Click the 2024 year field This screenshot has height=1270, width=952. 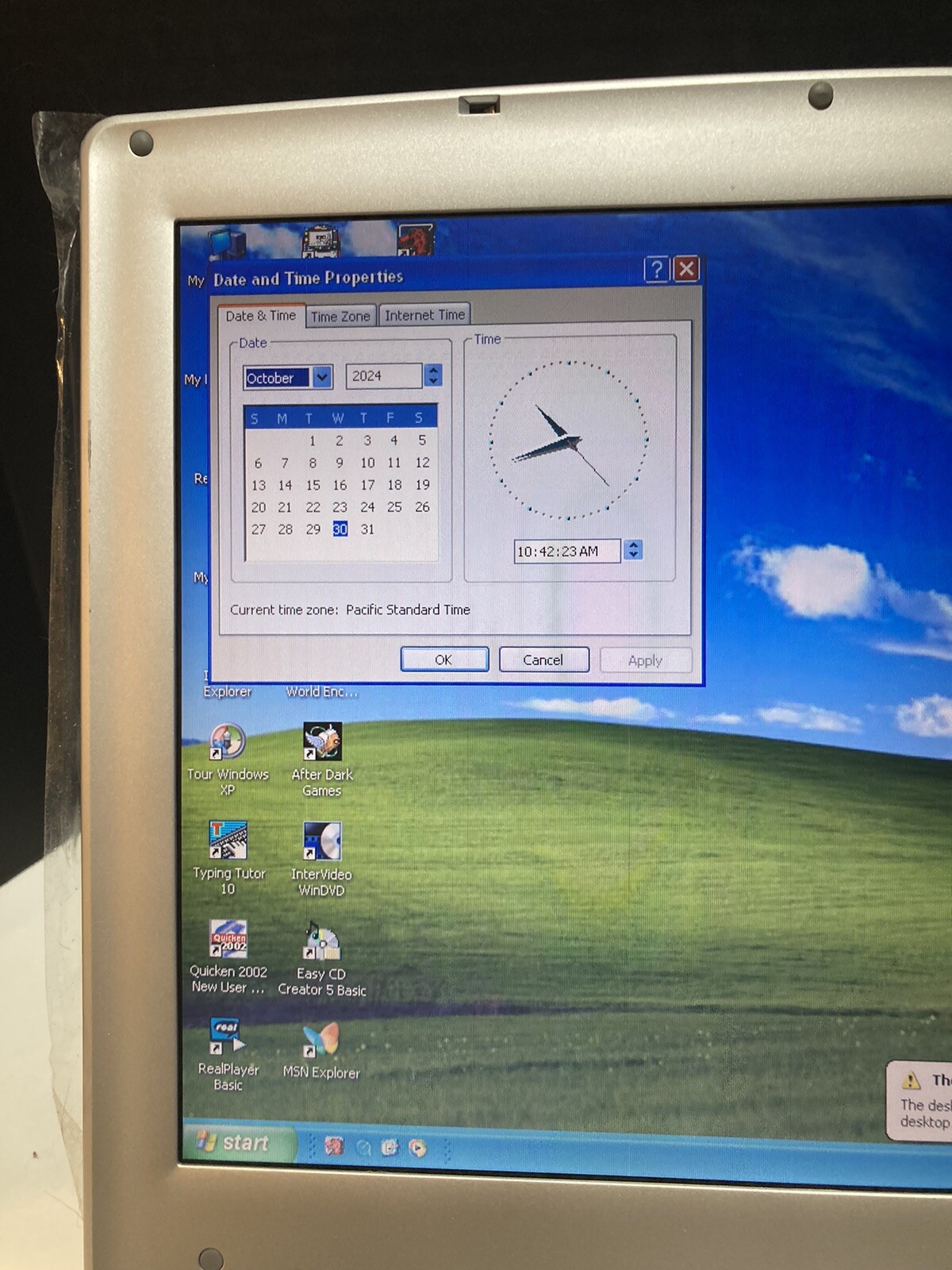click(x=384, y=375)
